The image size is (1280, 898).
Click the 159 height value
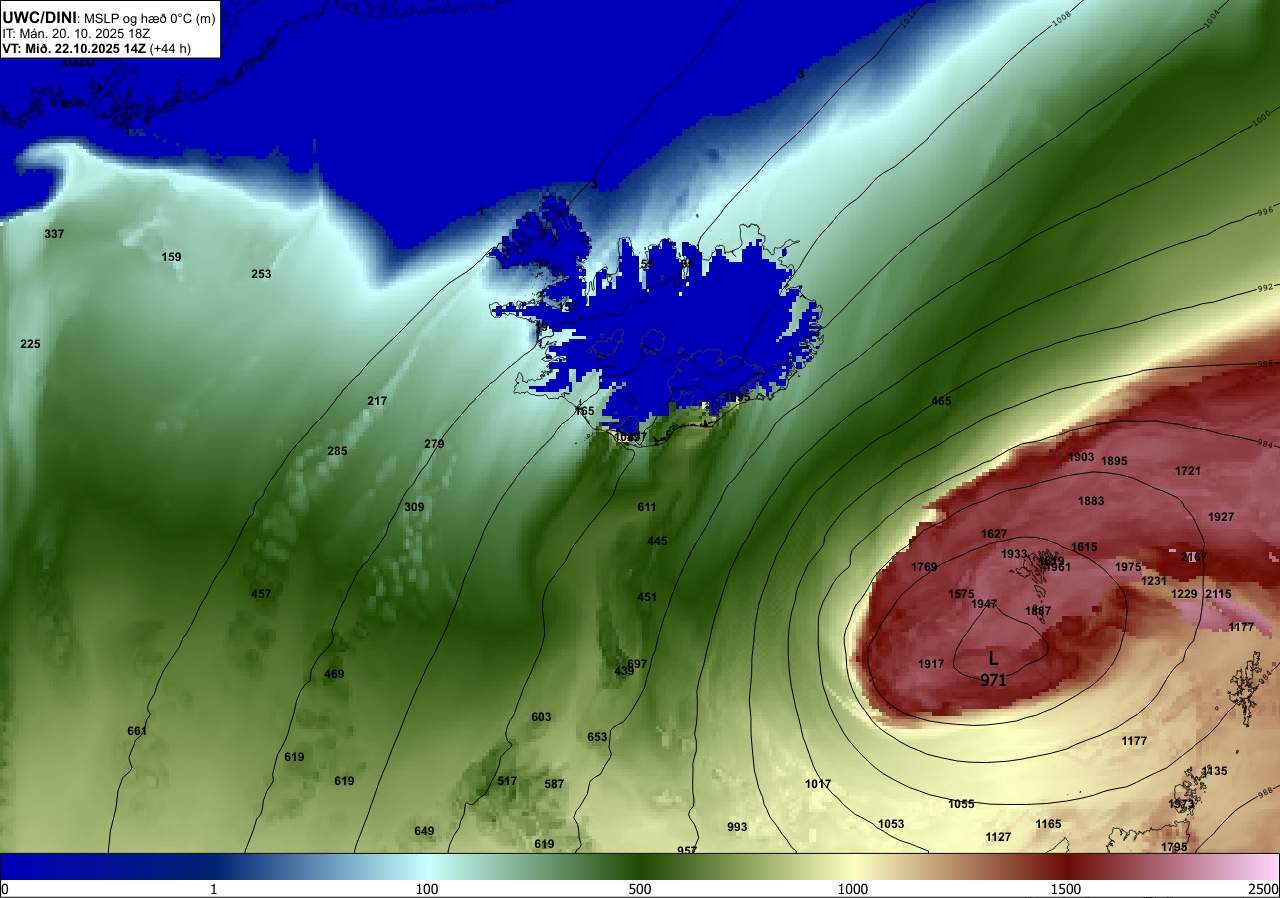click(172, 257)
